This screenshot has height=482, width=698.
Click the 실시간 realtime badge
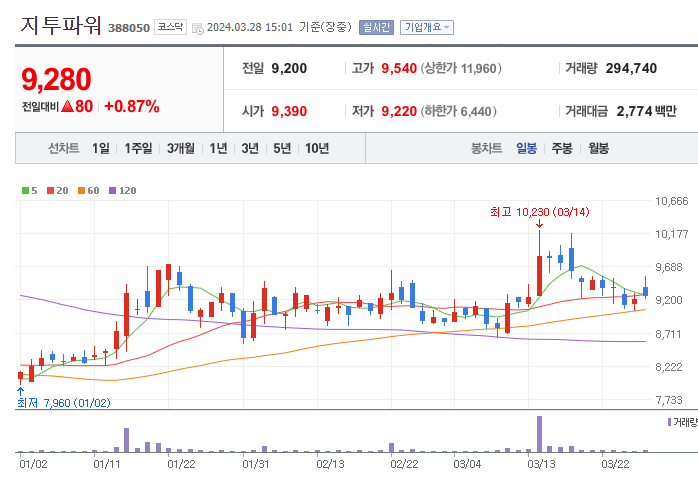pos(376,27)
